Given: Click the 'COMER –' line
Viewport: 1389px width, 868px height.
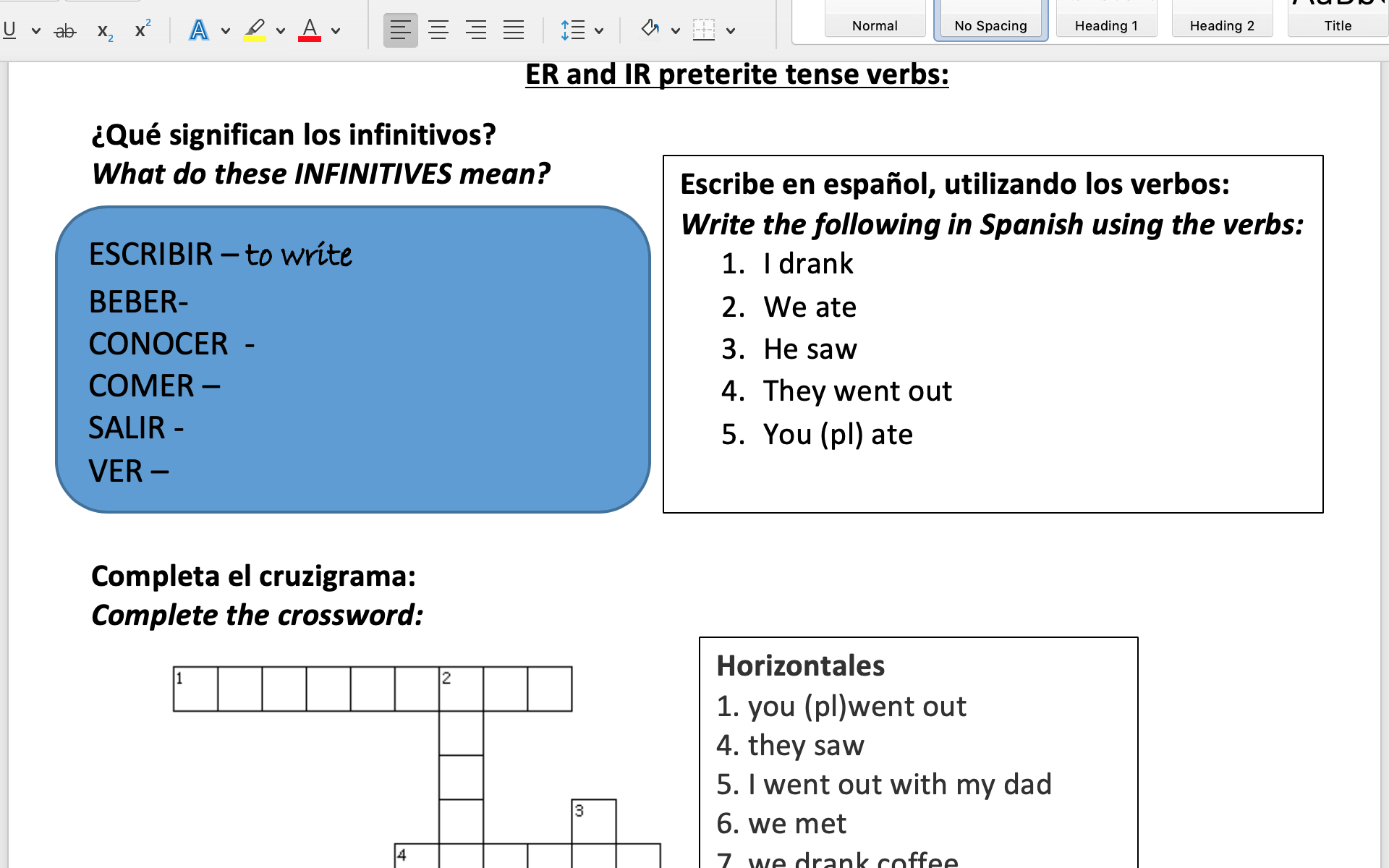Looking at the screenshot, I should (x=154, y=386).
